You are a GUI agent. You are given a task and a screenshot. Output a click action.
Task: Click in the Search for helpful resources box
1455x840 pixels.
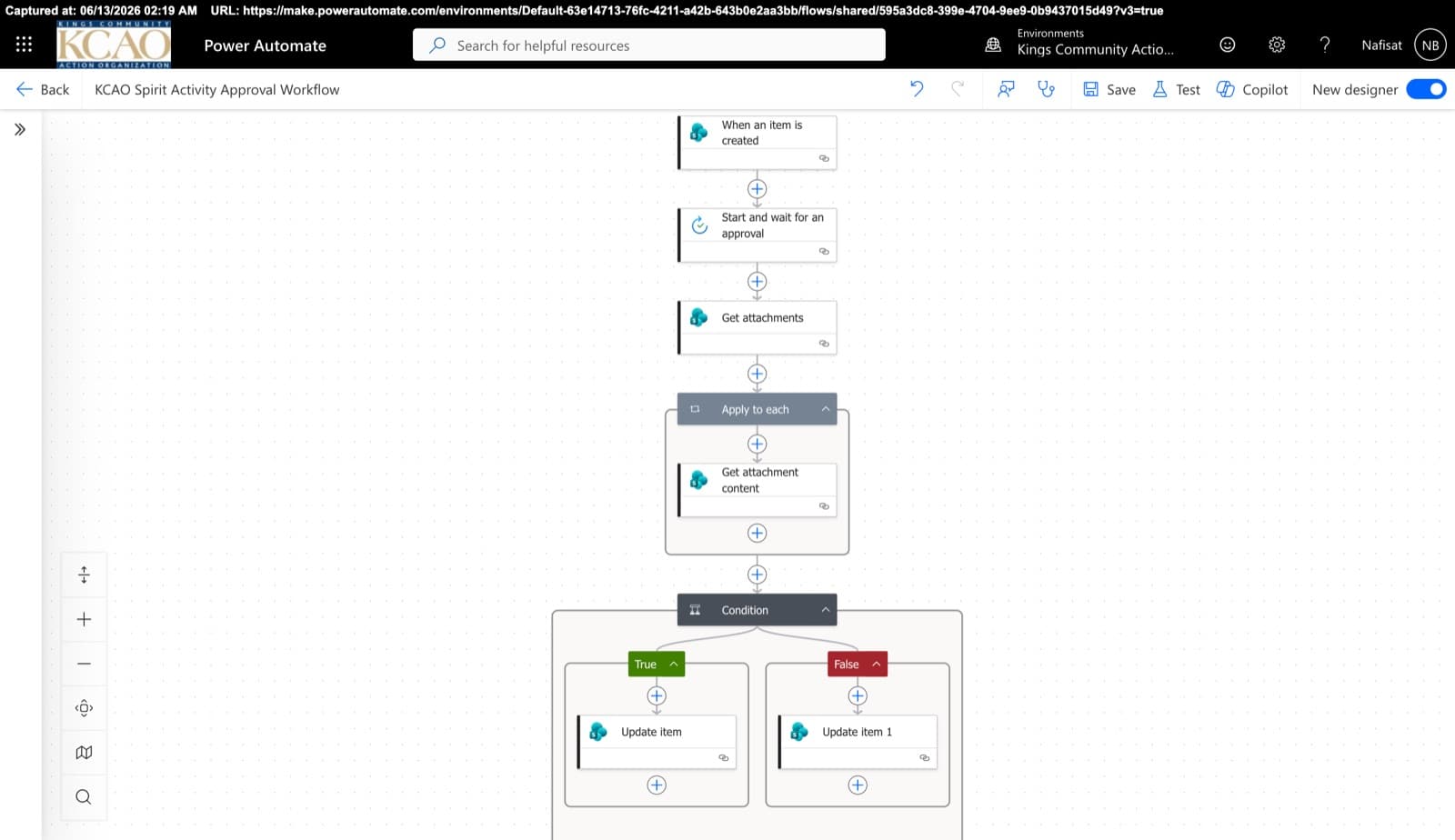pos(648,45)
